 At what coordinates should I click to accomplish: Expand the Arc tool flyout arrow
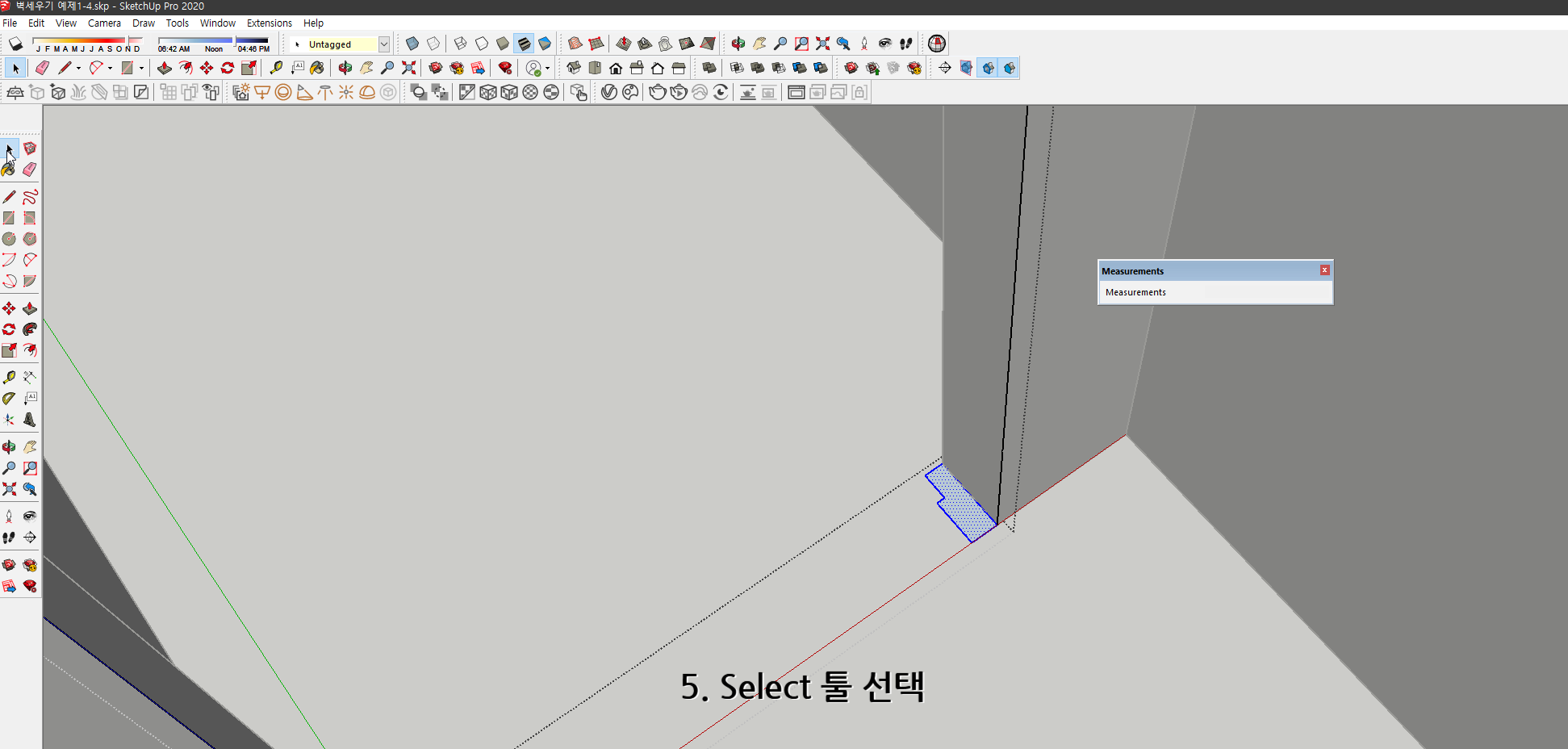click(110, 68)
